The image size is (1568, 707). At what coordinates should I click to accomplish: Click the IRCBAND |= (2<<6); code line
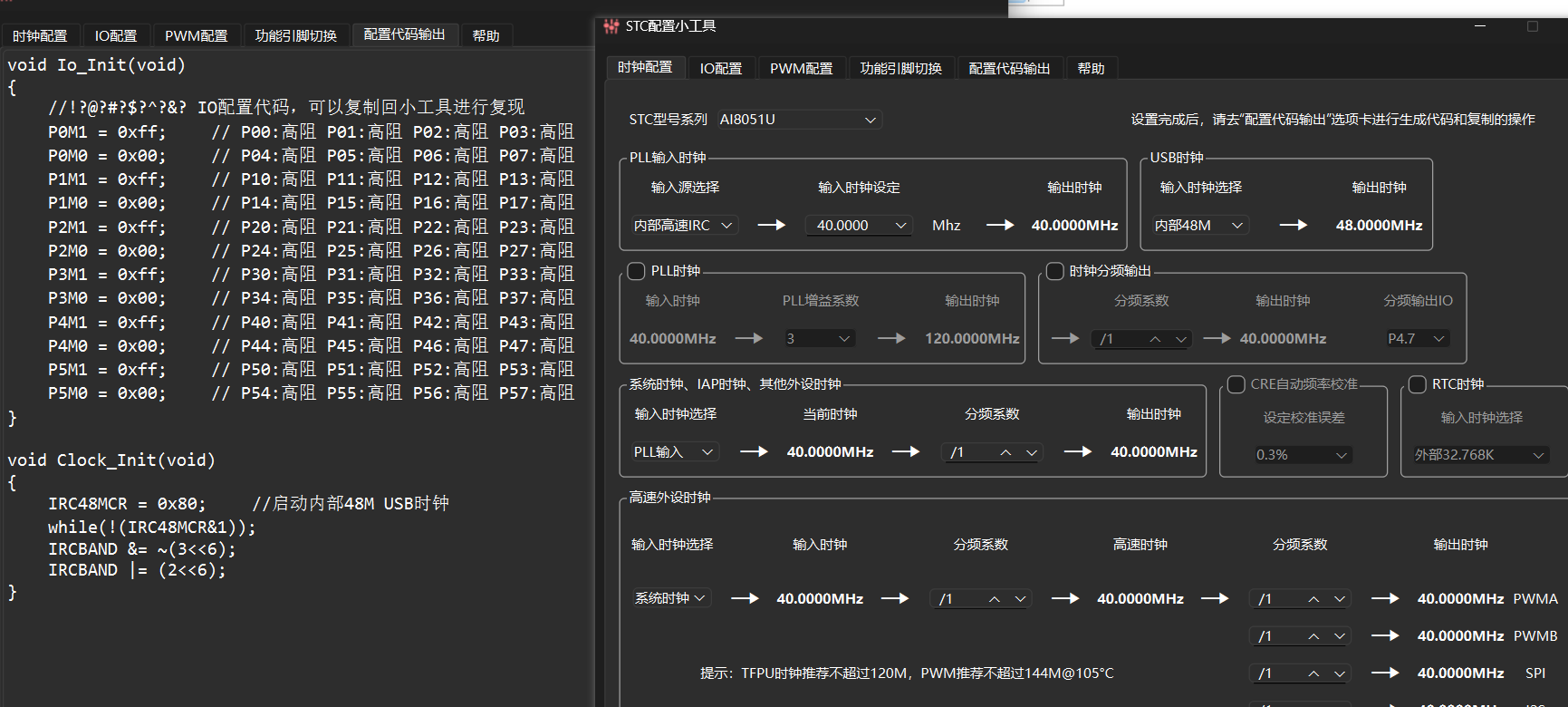point(137,570)
